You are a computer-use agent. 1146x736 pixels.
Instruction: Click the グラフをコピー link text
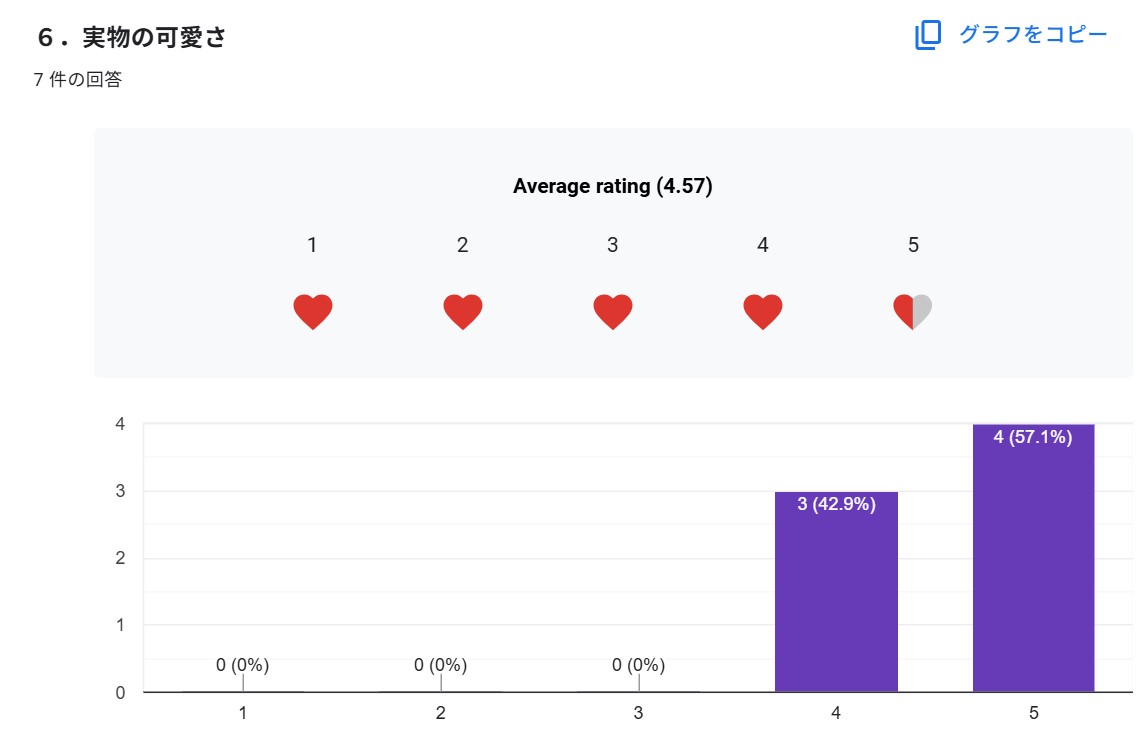click(x=1033, y=35)
